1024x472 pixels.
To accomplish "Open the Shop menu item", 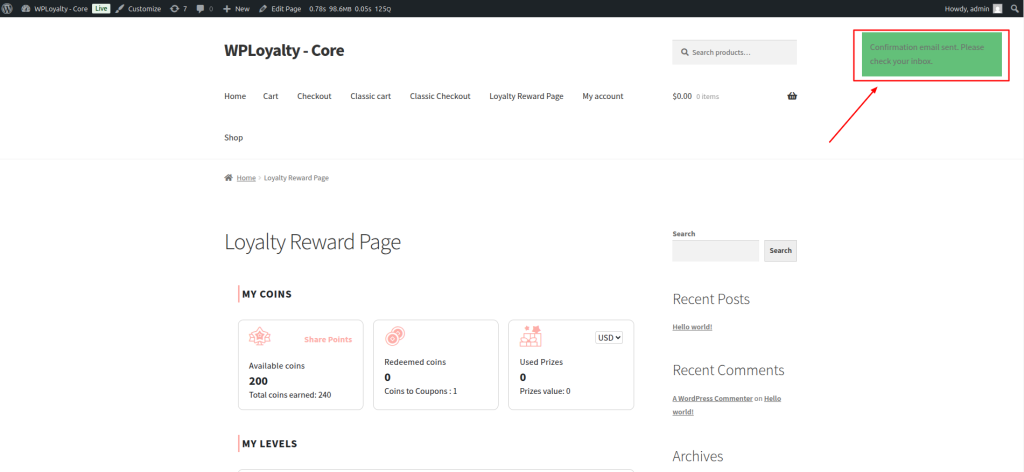I will [x=233, y=137].
